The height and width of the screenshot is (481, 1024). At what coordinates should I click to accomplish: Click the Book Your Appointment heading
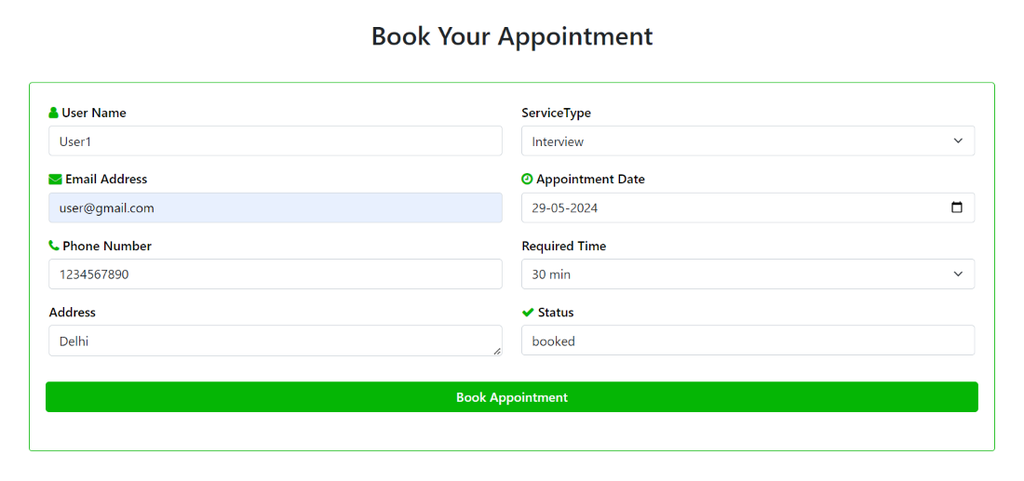coord(512,36)
